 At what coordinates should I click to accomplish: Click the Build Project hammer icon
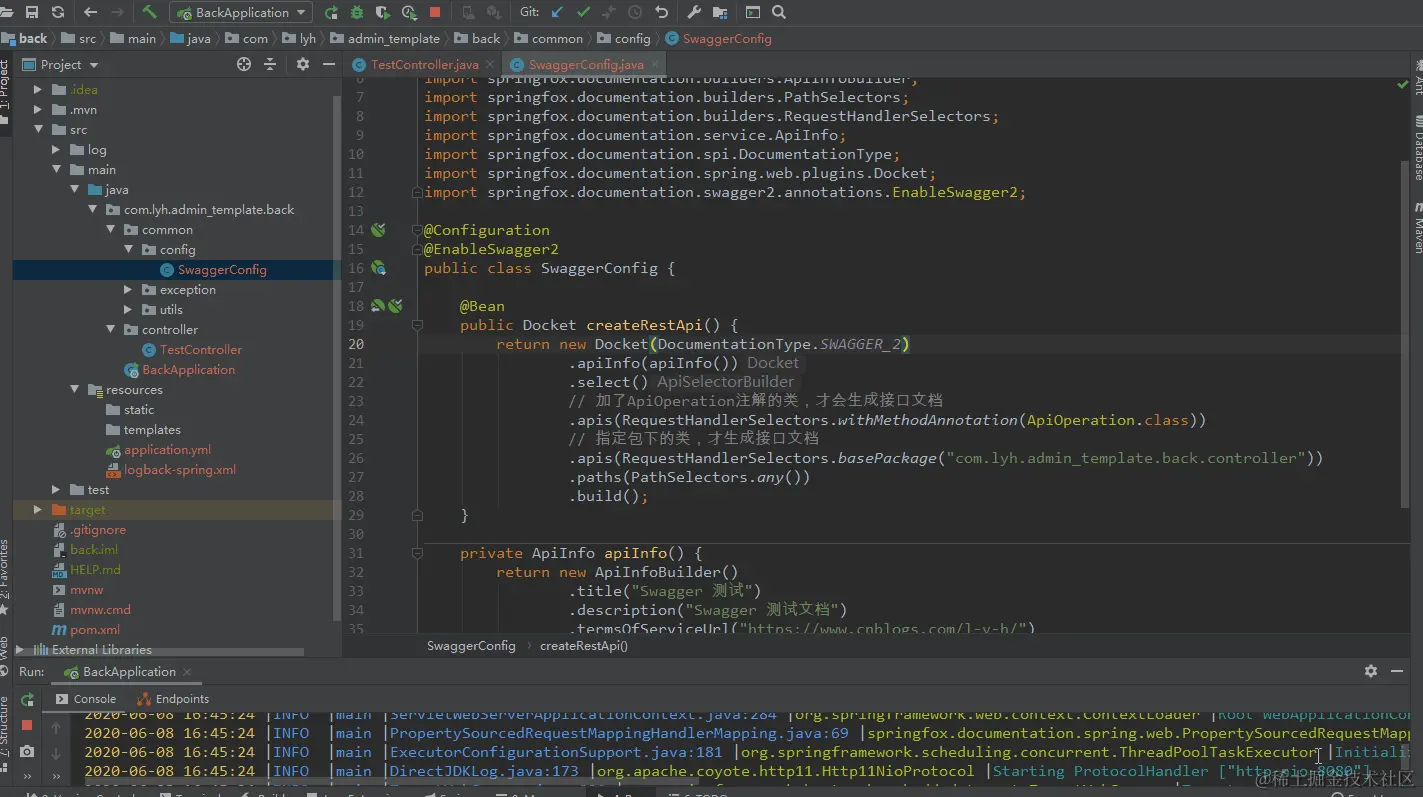pos(149,12)
